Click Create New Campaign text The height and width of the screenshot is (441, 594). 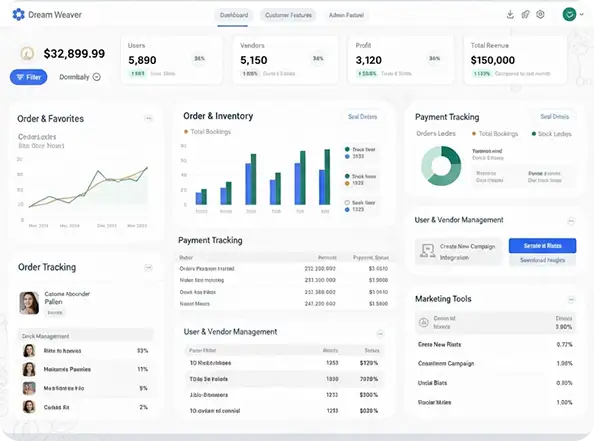coord(467,246)
